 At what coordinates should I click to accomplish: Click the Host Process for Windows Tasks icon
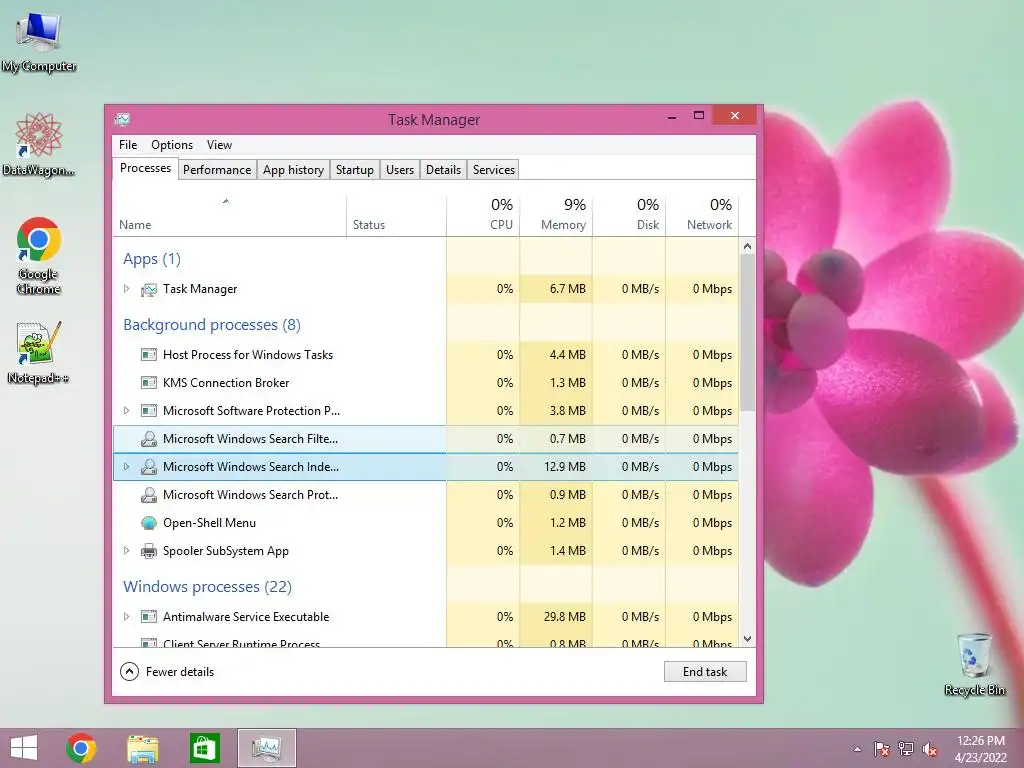[149, 355]
